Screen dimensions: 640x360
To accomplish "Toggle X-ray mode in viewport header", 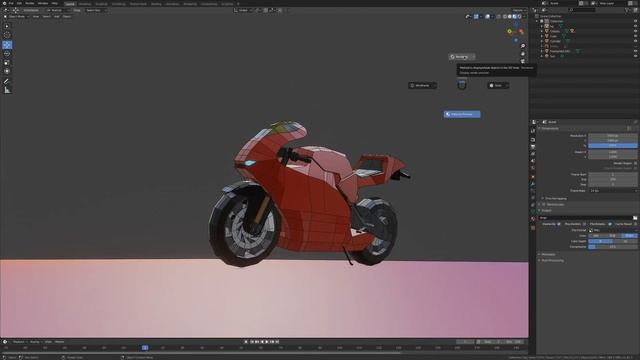I will [x=499, y=17].
